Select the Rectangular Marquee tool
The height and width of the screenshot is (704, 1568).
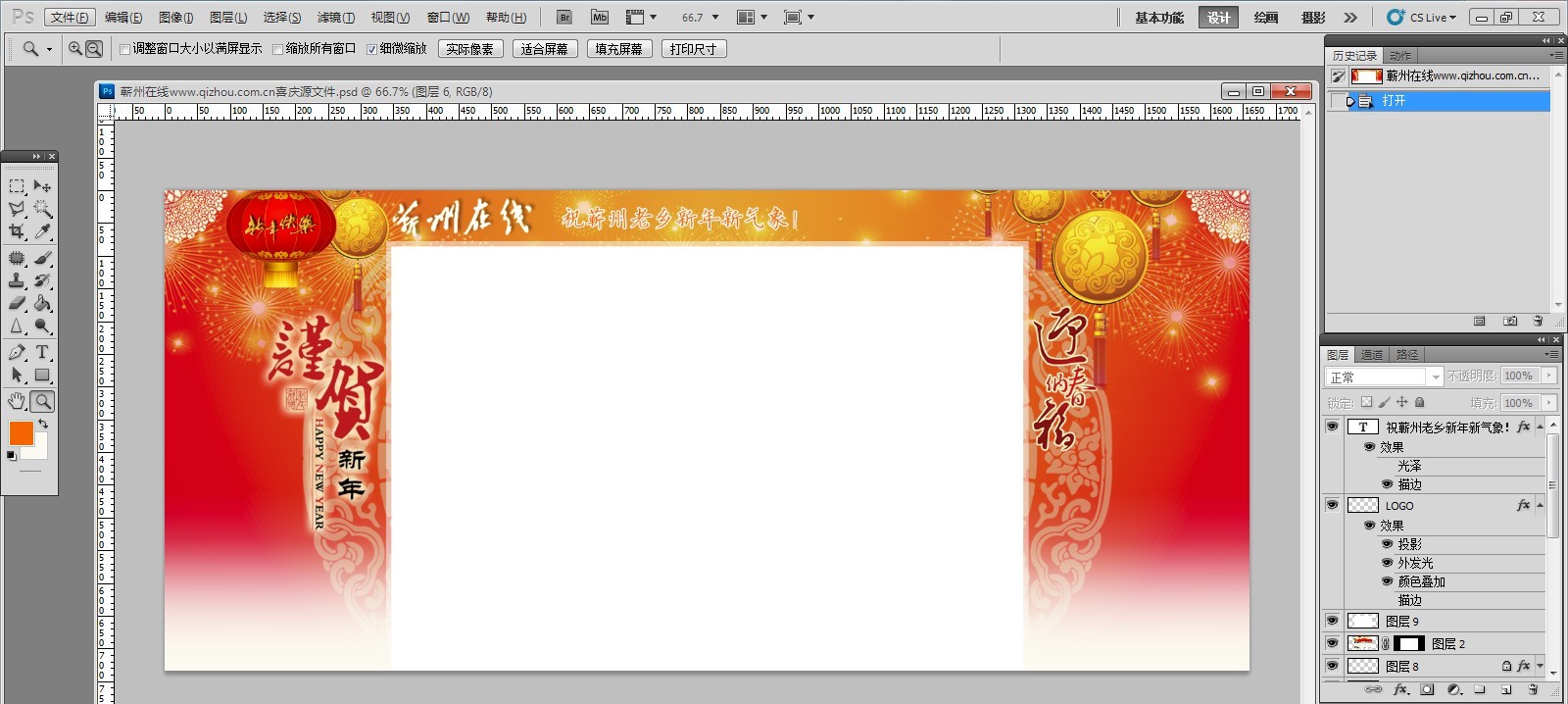[x=17, y=185]
